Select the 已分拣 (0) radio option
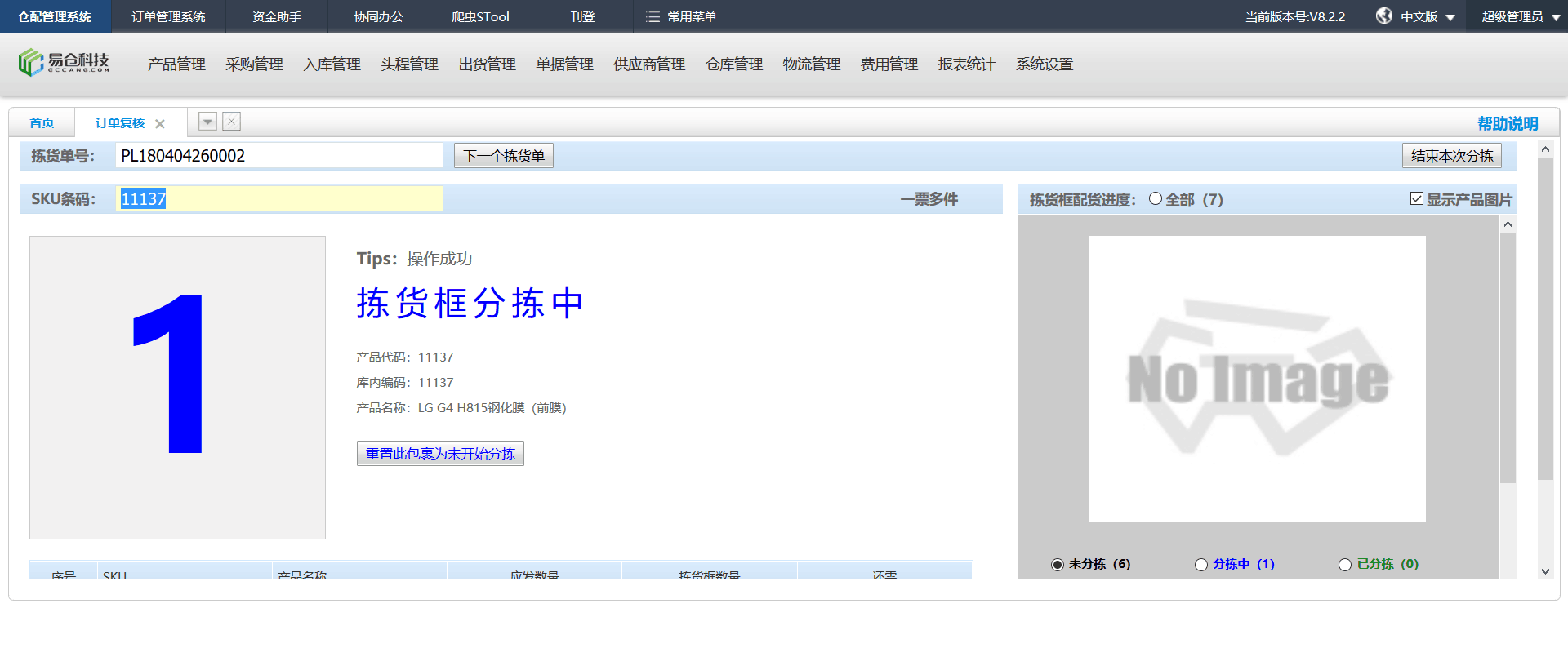Screen dimensions: 1568x657 click(x=1345, y=565)
